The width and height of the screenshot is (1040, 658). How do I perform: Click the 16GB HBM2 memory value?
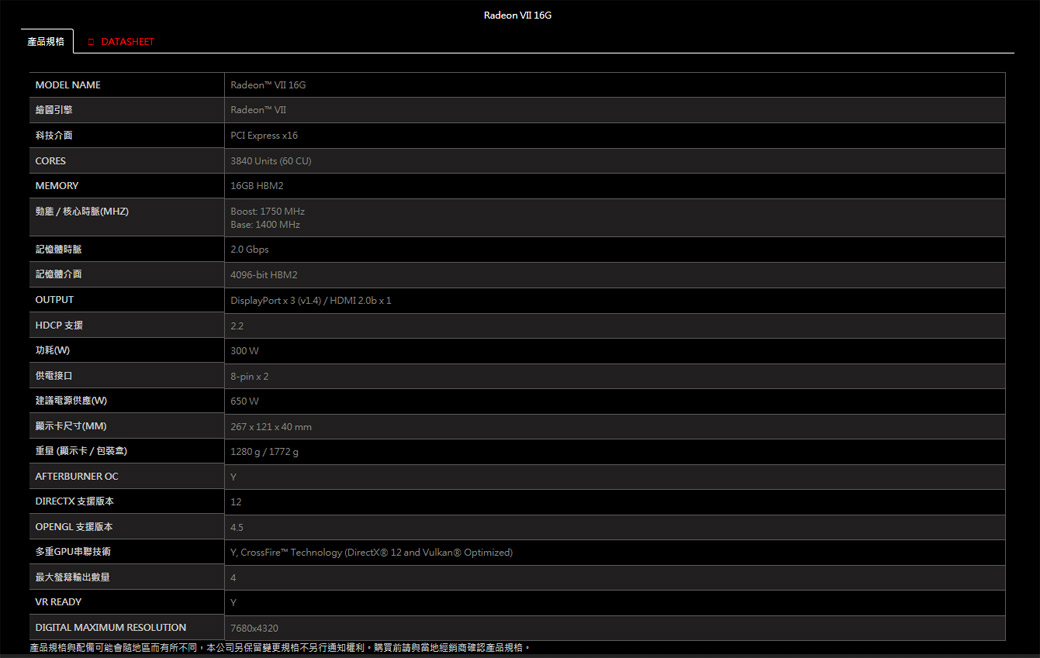point(257,186)
